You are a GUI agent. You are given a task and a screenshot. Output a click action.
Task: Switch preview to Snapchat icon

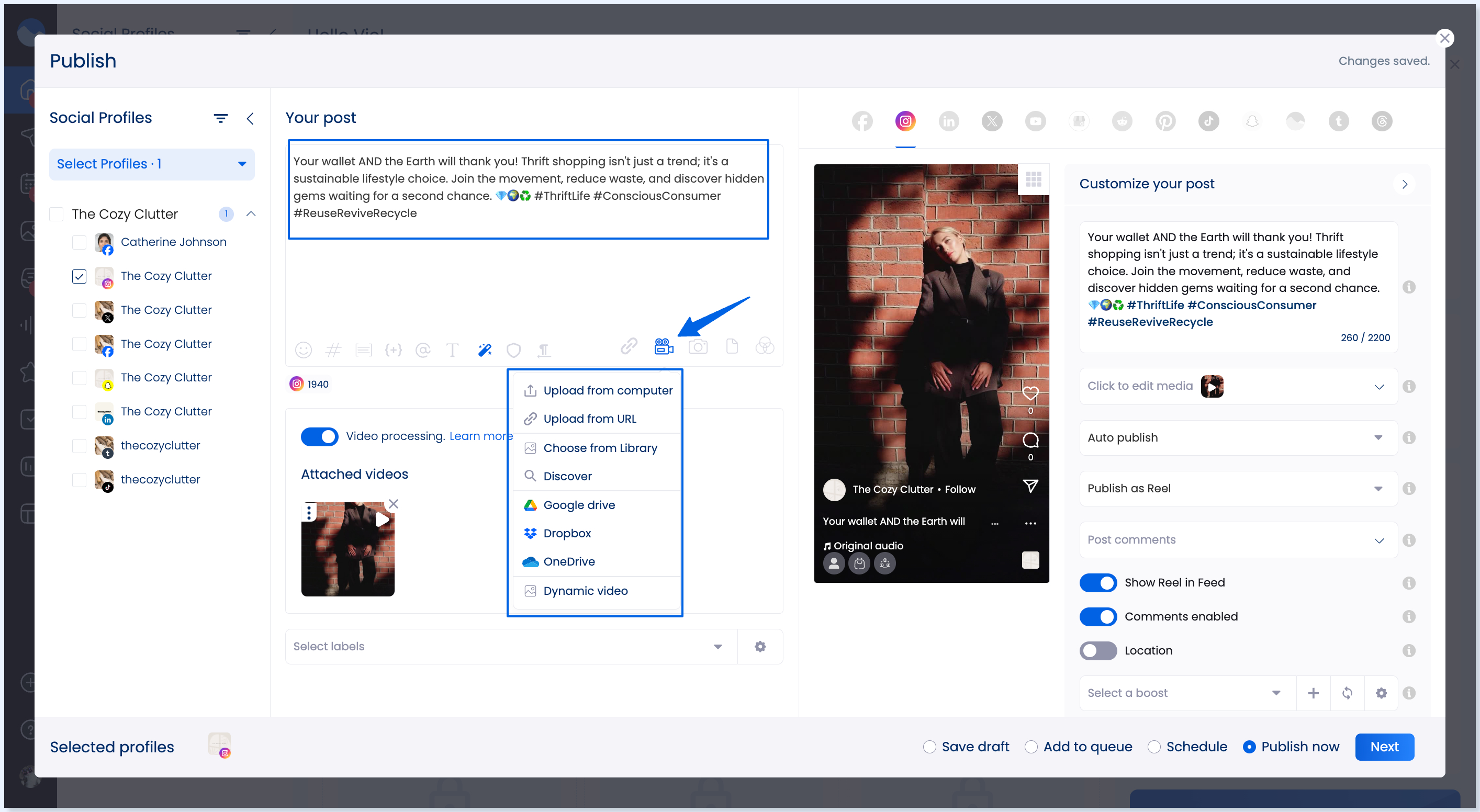click(1252, 121)
